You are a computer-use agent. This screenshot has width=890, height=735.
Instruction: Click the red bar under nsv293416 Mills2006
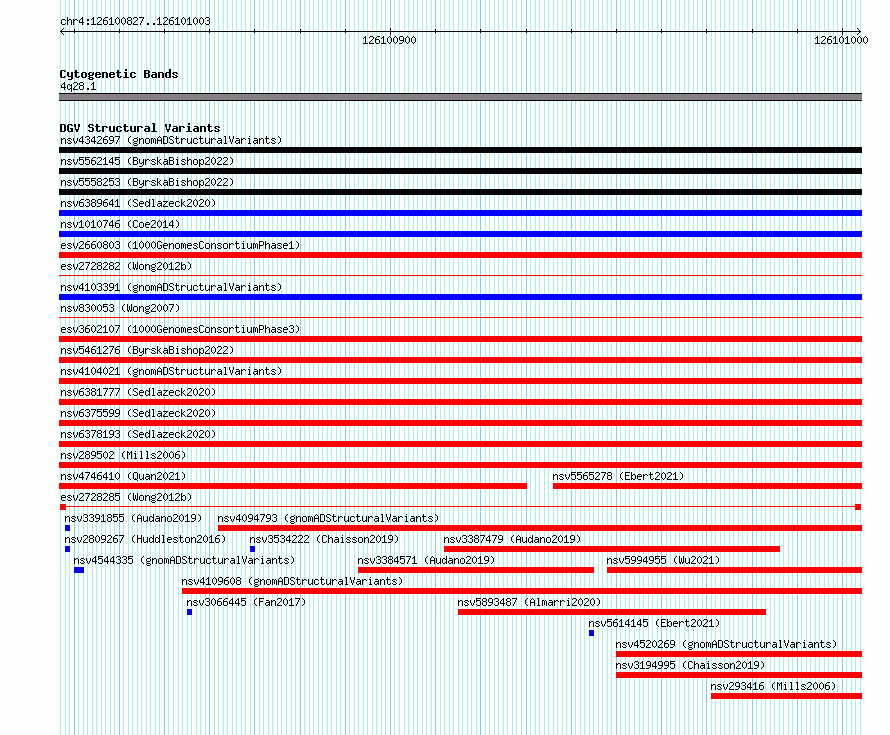coord(786,696)
